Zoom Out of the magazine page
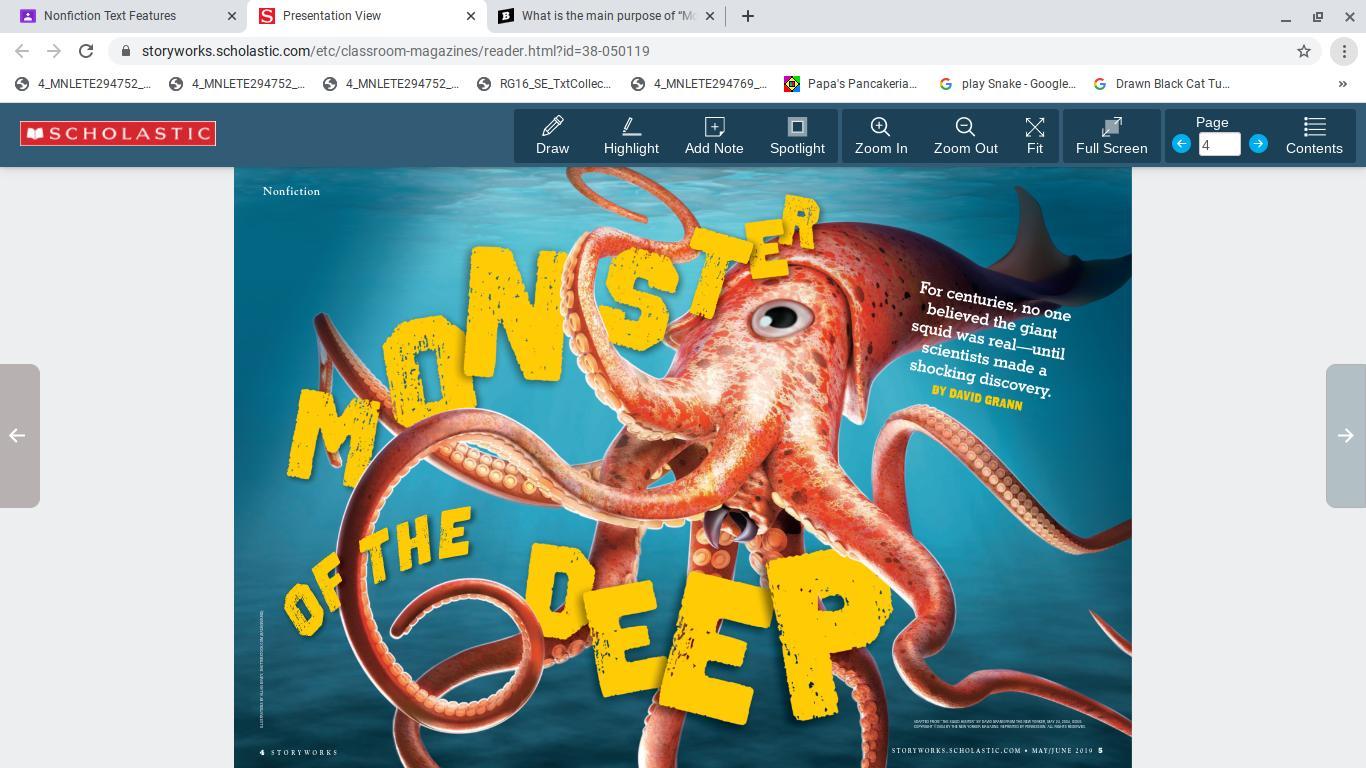1366x768 pixels. 965,135
